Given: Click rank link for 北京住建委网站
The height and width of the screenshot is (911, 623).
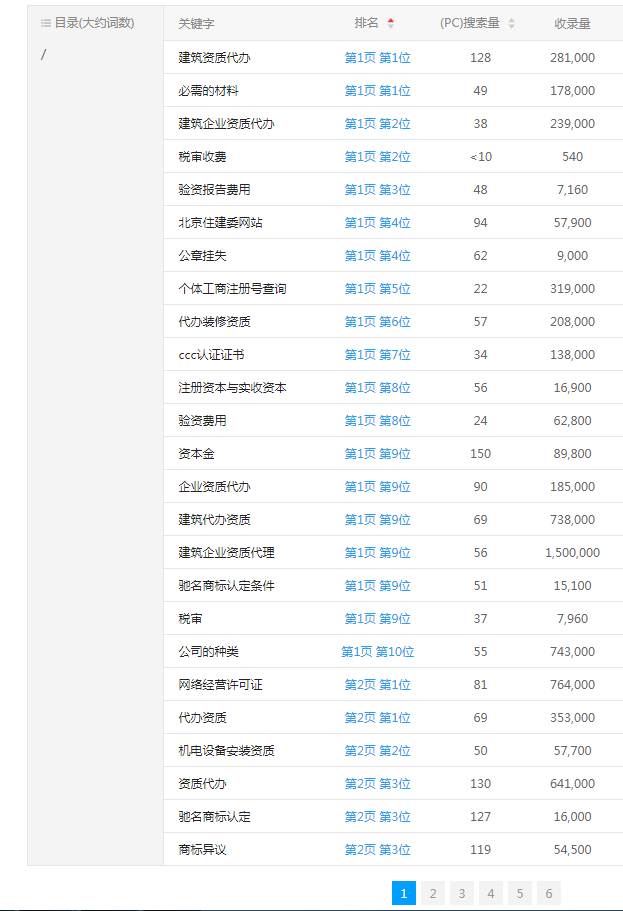Looking at the screenshot, I should pos(377,223).
